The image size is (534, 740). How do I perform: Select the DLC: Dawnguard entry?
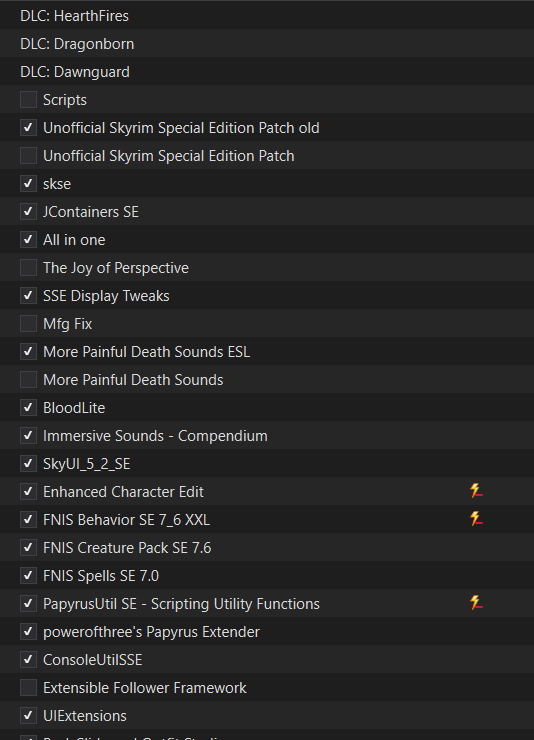267,71
